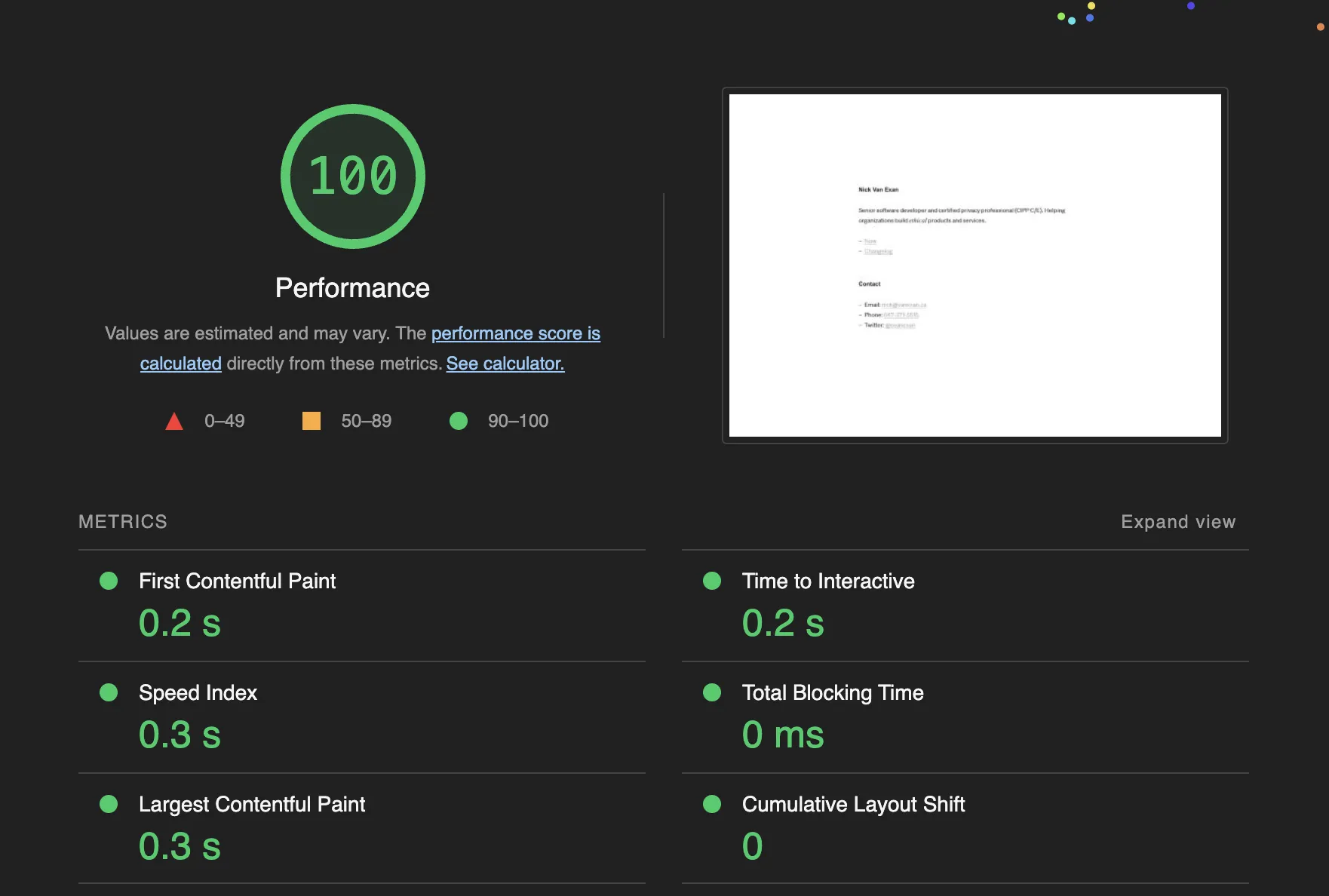
Task: Click green status dot beside Speed Index
Action: 109,692
